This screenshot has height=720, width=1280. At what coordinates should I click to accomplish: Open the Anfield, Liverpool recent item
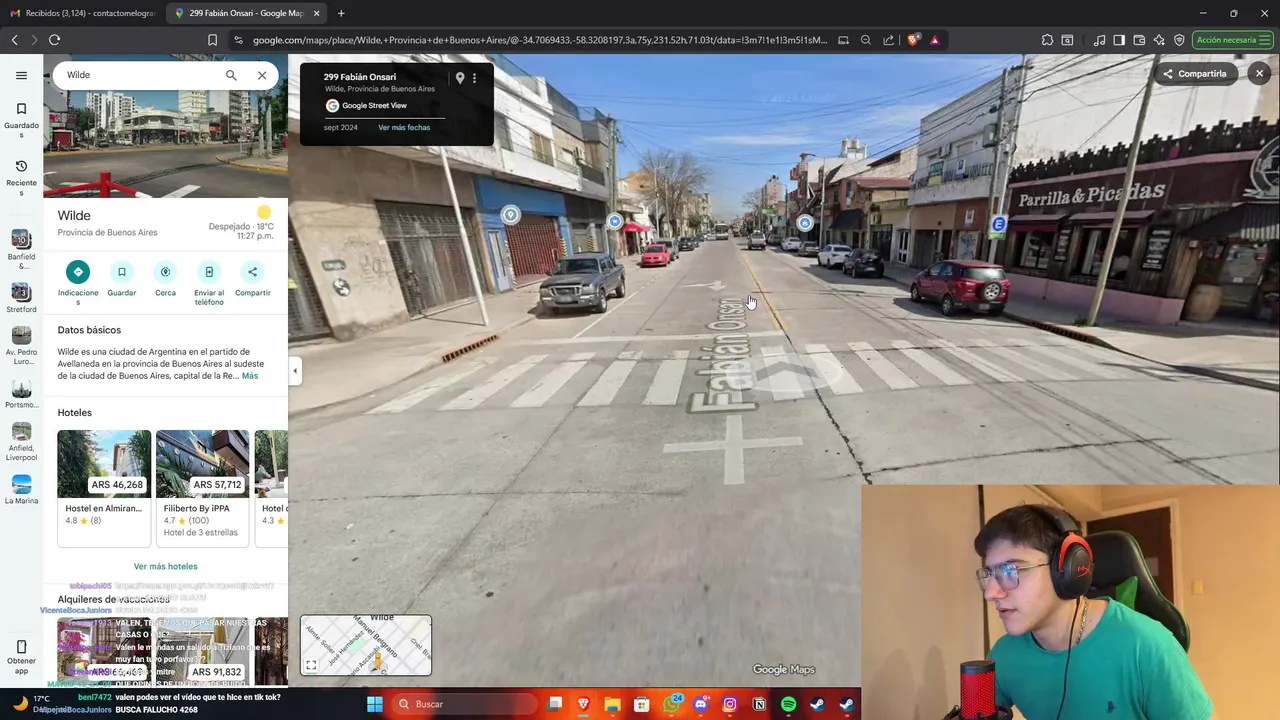point(21,442)
